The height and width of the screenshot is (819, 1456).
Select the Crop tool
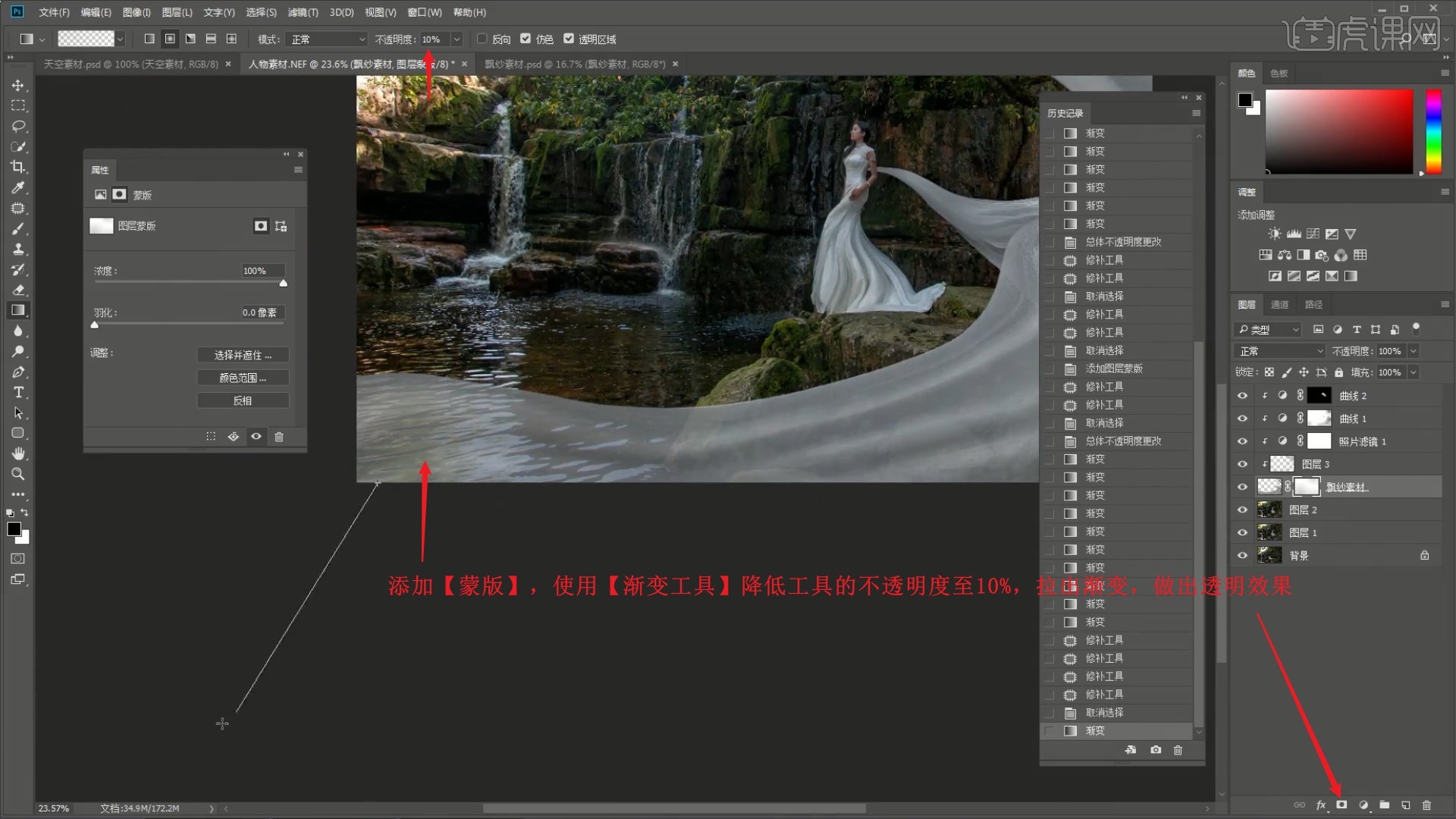pyautogui.click(x=18, y=167)
